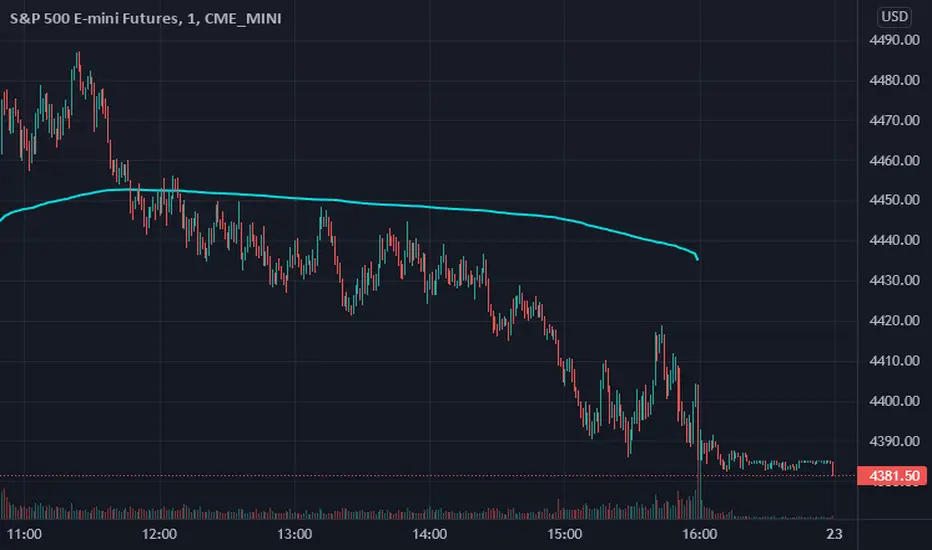Select the 4470.00 price scale label
Image resolution: width=932 pixels, height=550 pixels.
[x=894, y=120]
